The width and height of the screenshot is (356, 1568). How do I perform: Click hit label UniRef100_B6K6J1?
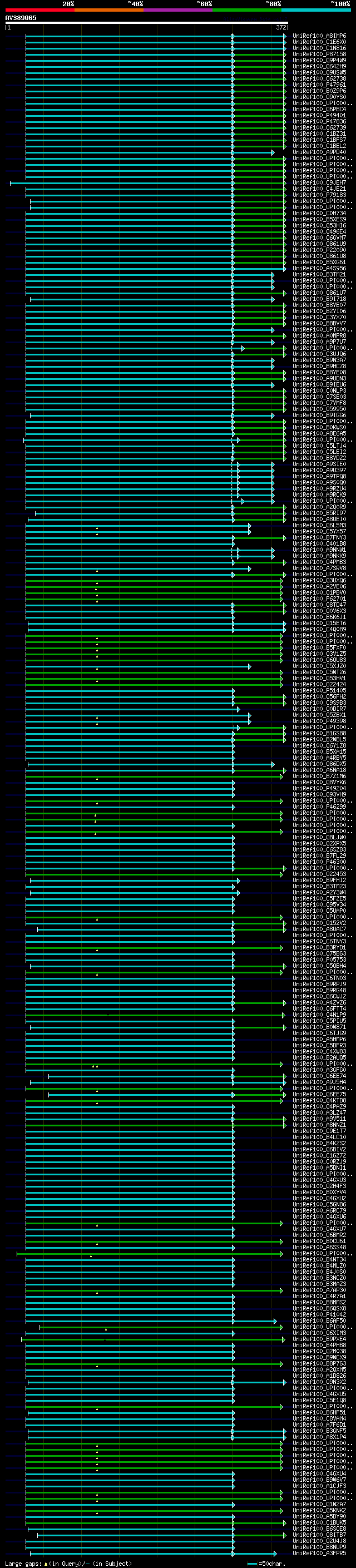[319, 617]
